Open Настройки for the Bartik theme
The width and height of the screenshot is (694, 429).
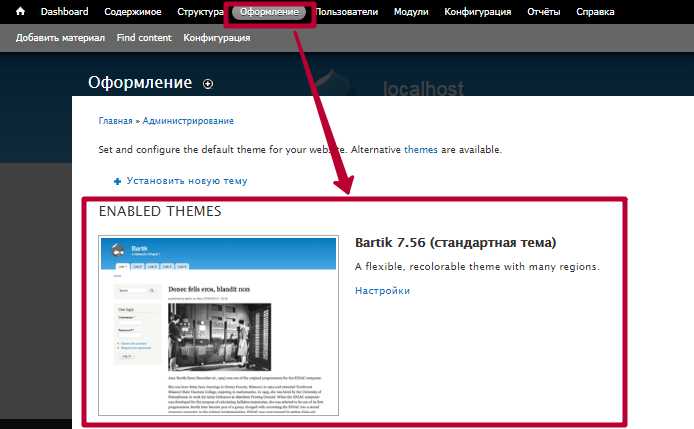point(382,290)
